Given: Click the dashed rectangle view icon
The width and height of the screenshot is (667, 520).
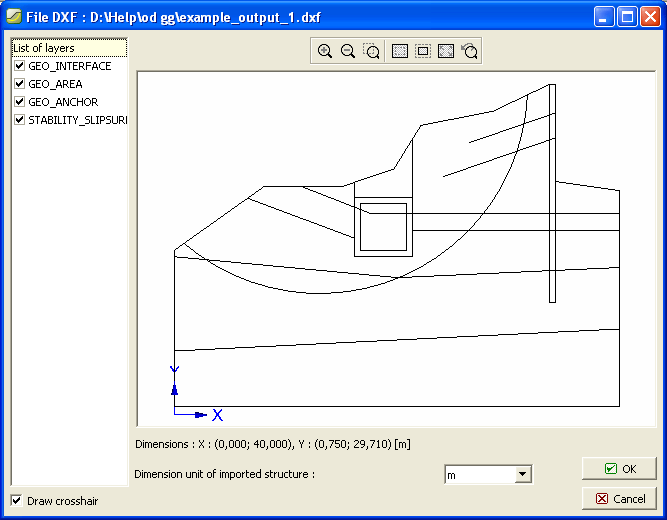Looking at the screenshot, I should (x=423, y=51).
